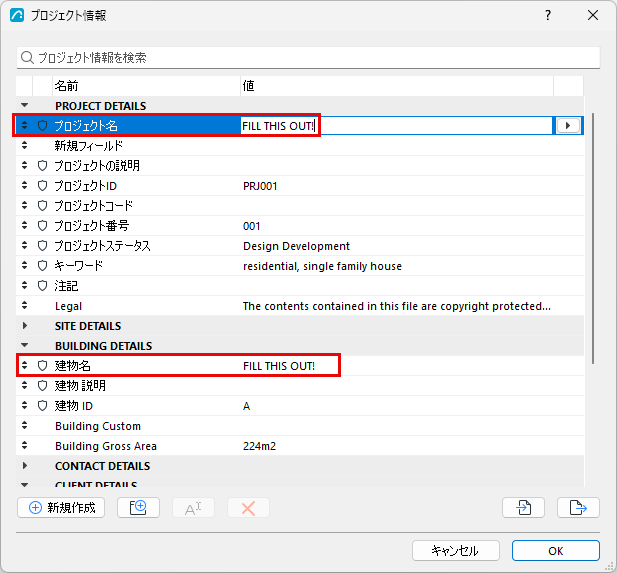Select the 注記 row name
Image resolution: width=617 pixels, height=573 pixels.
pos(66,286)
